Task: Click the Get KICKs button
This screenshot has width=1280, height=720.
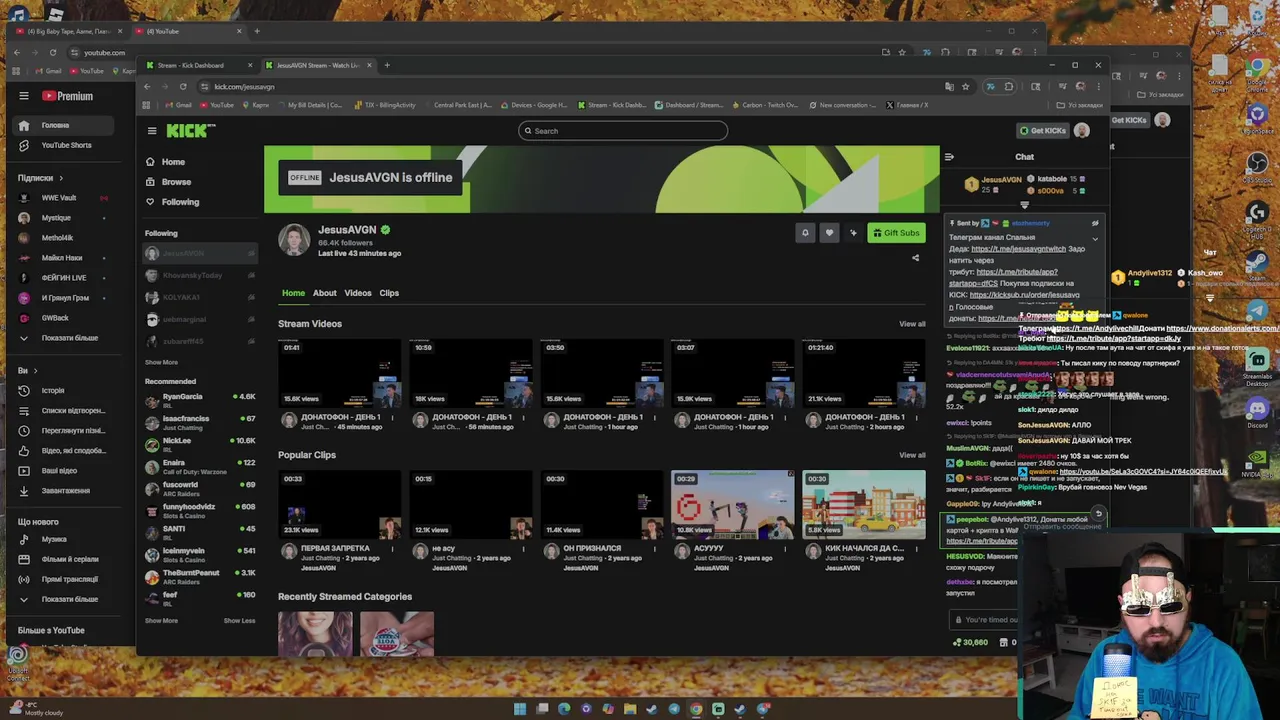Action: pyautogui.click(x=1042, y=131)
